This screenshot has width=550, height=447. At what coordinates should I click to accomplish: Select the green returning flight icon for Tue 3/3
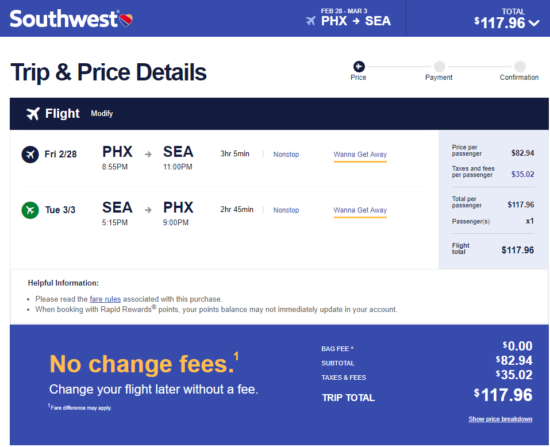coord(30,210)
